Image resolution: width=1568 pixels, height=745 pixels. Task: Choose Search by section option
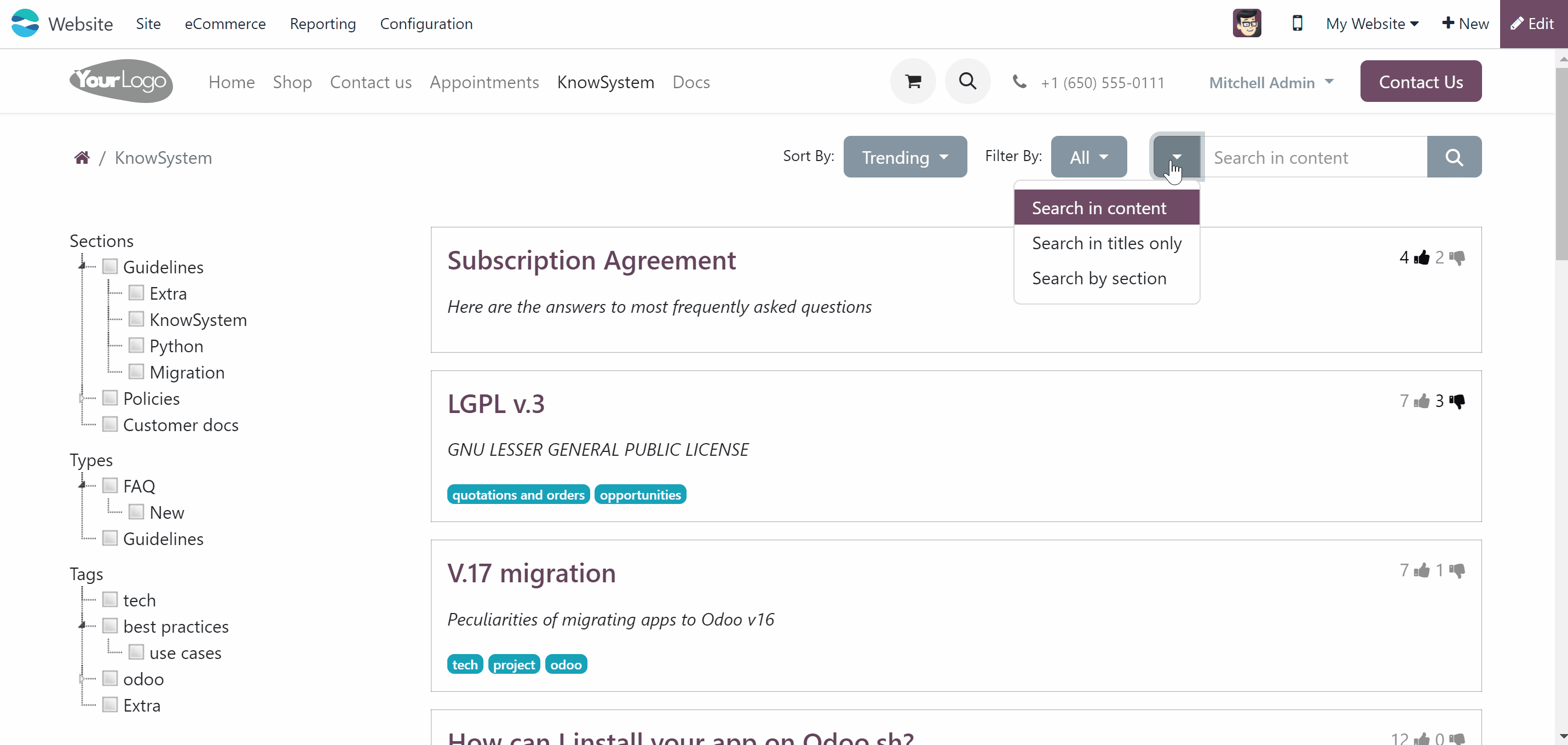click(x=1106, y=278)
